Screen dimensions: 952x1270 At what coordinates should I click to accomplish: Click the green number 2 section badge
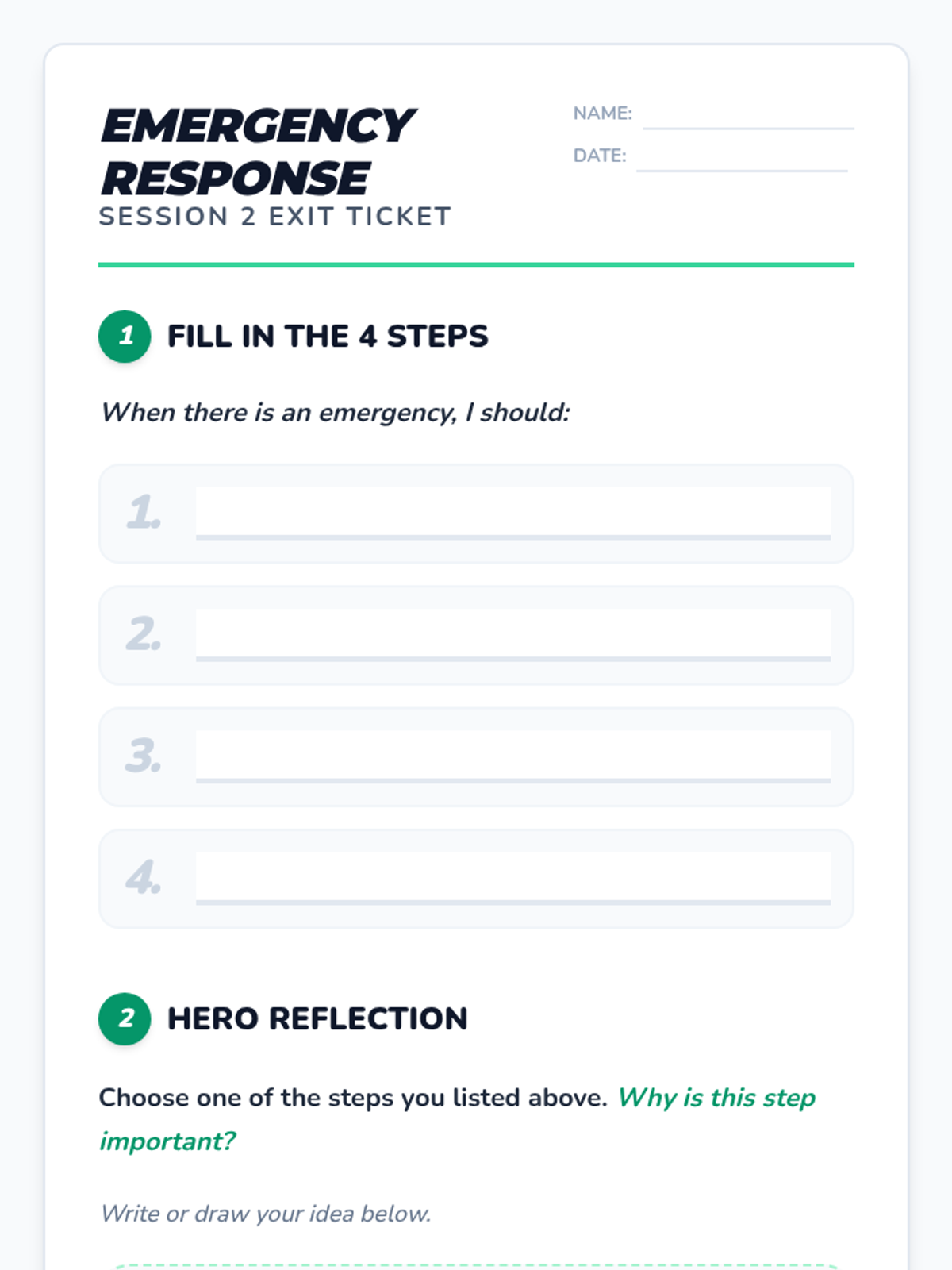[125, 1019]
